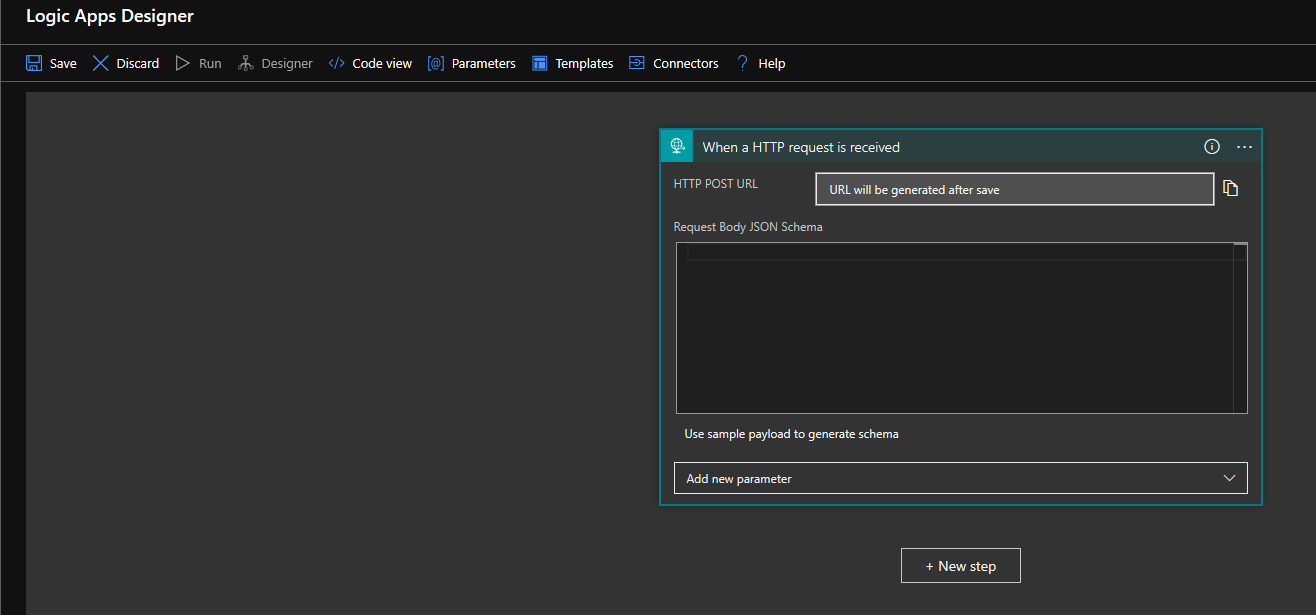Click the Help question mark icon
Screen dimensions: 1316x615
742,63
